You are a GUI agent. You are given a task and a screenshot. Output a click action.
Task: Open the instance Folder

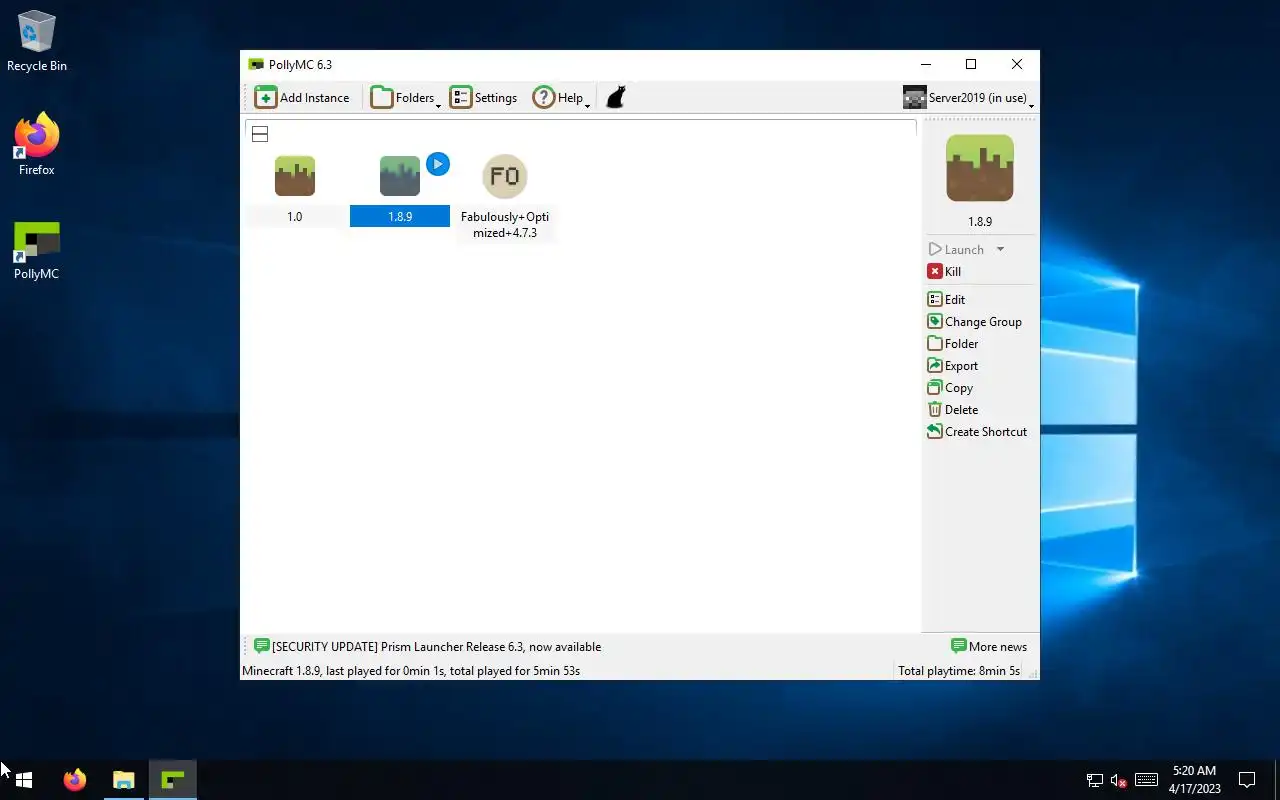point(953,343)
